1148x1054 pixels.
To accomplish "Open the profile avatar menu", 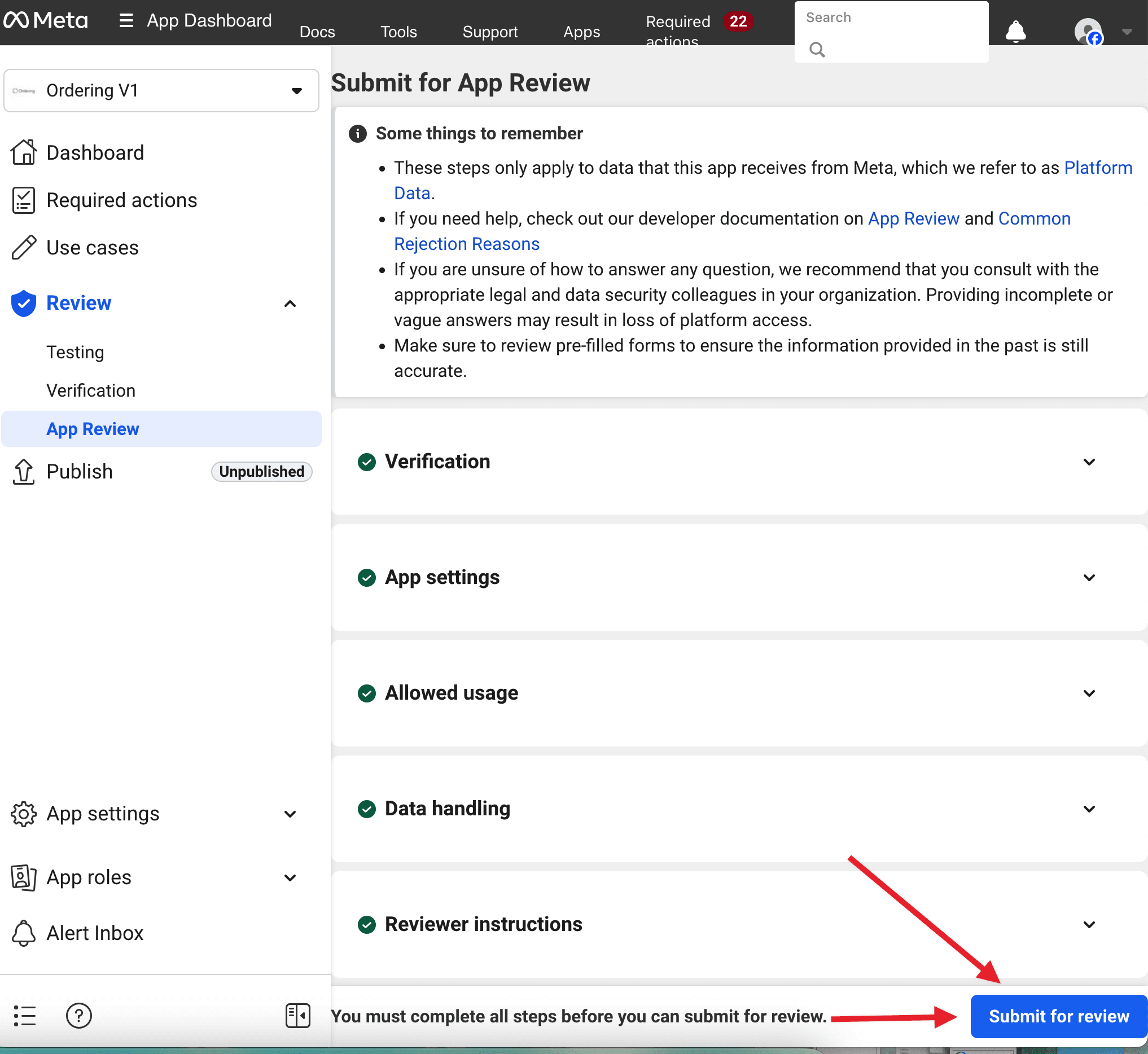I will tap(1088, 32).
